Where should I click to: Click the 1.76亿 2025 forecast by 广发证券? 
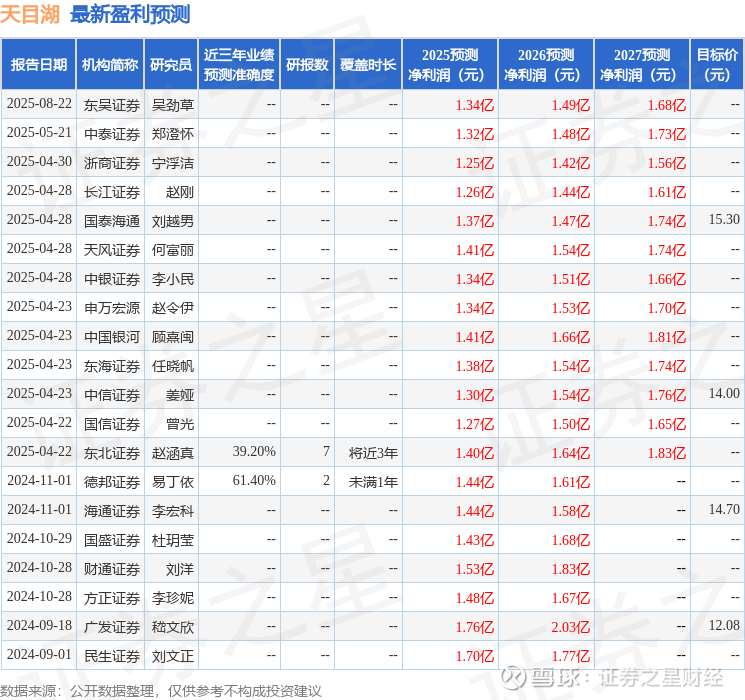click(x=475, y=627)
